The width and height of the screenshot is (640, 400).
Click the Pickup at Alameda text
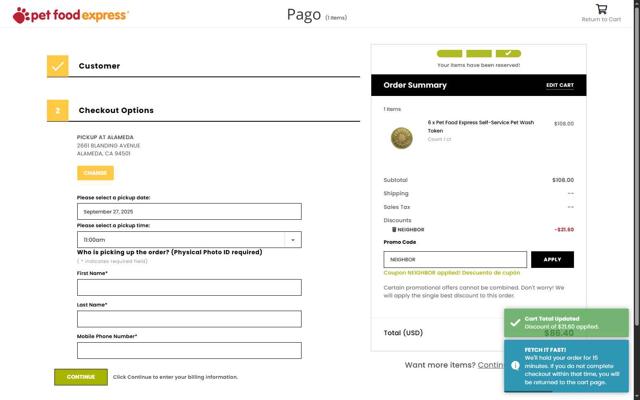[105, 137]
